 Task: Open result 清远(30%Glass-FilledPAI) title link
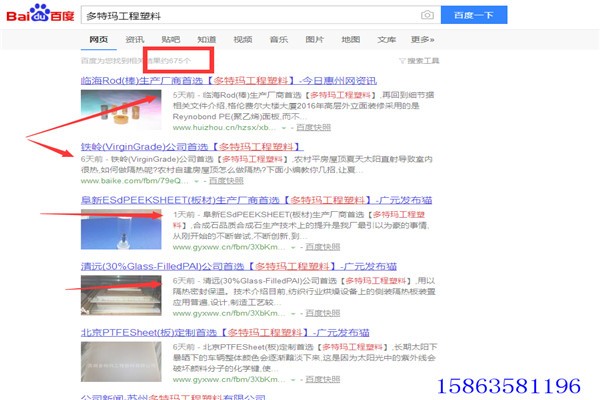click(x=238, y=266)
